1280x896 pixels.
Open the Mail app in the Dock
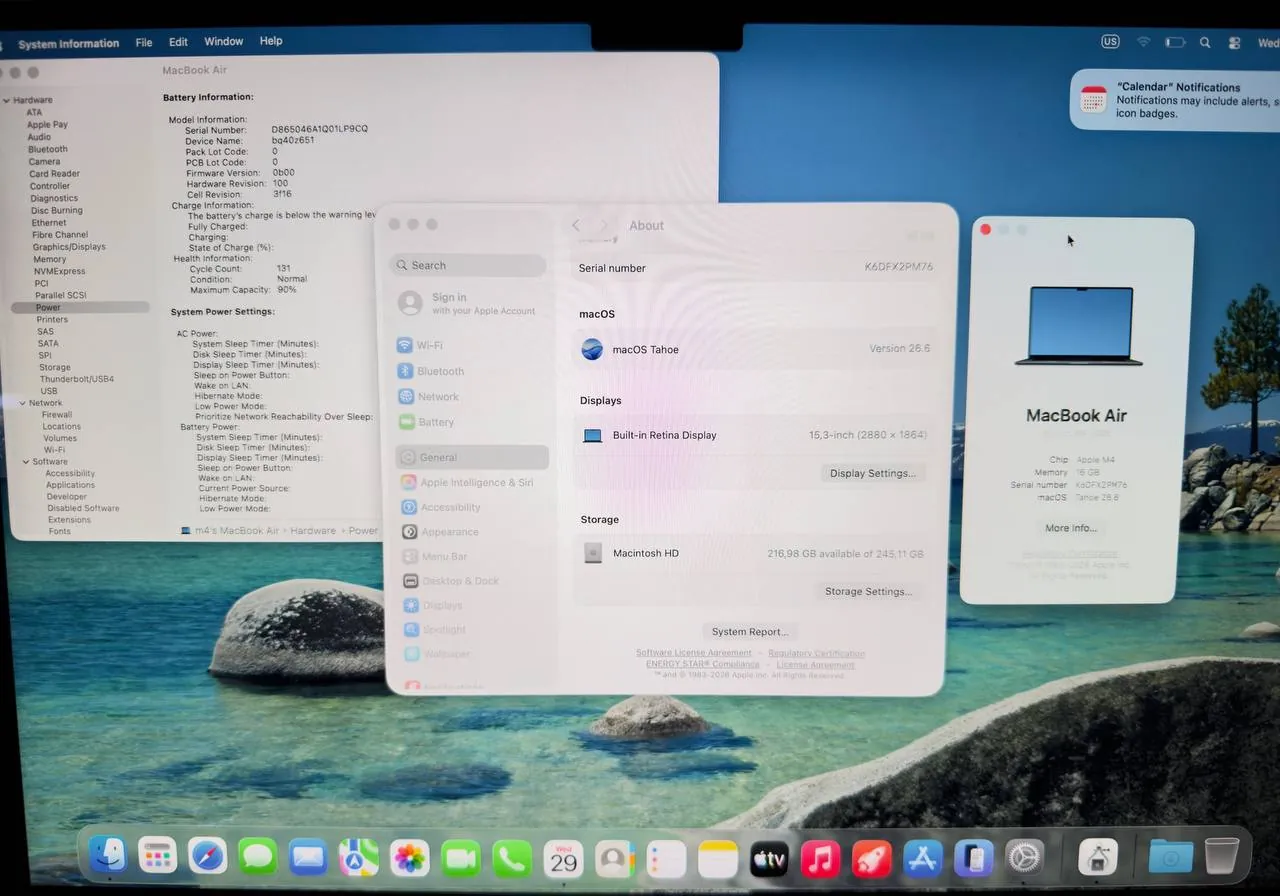click(x=308, y=857)
